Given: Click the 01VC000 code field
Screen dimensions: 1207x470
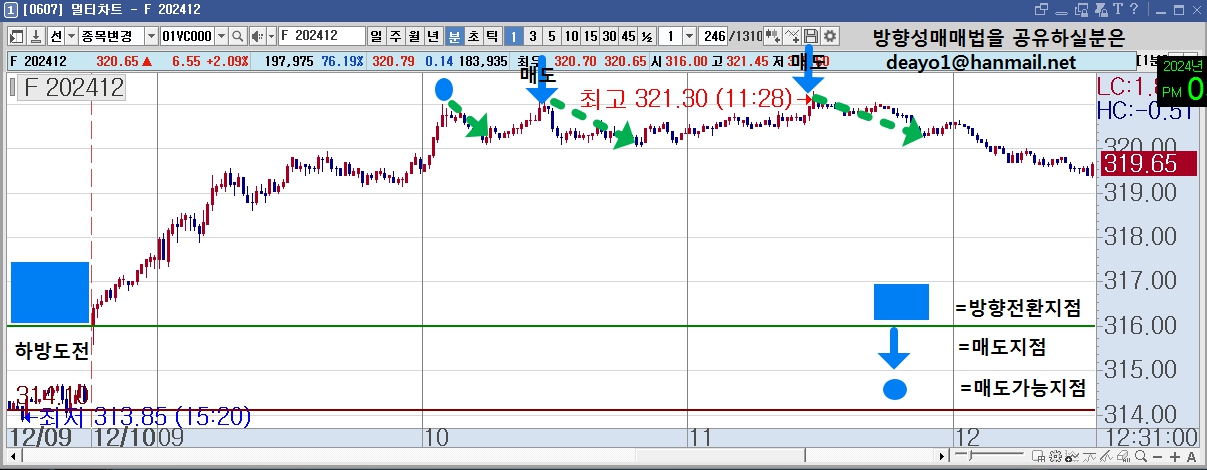Looking at the screenshot, I should pos(187,36).
